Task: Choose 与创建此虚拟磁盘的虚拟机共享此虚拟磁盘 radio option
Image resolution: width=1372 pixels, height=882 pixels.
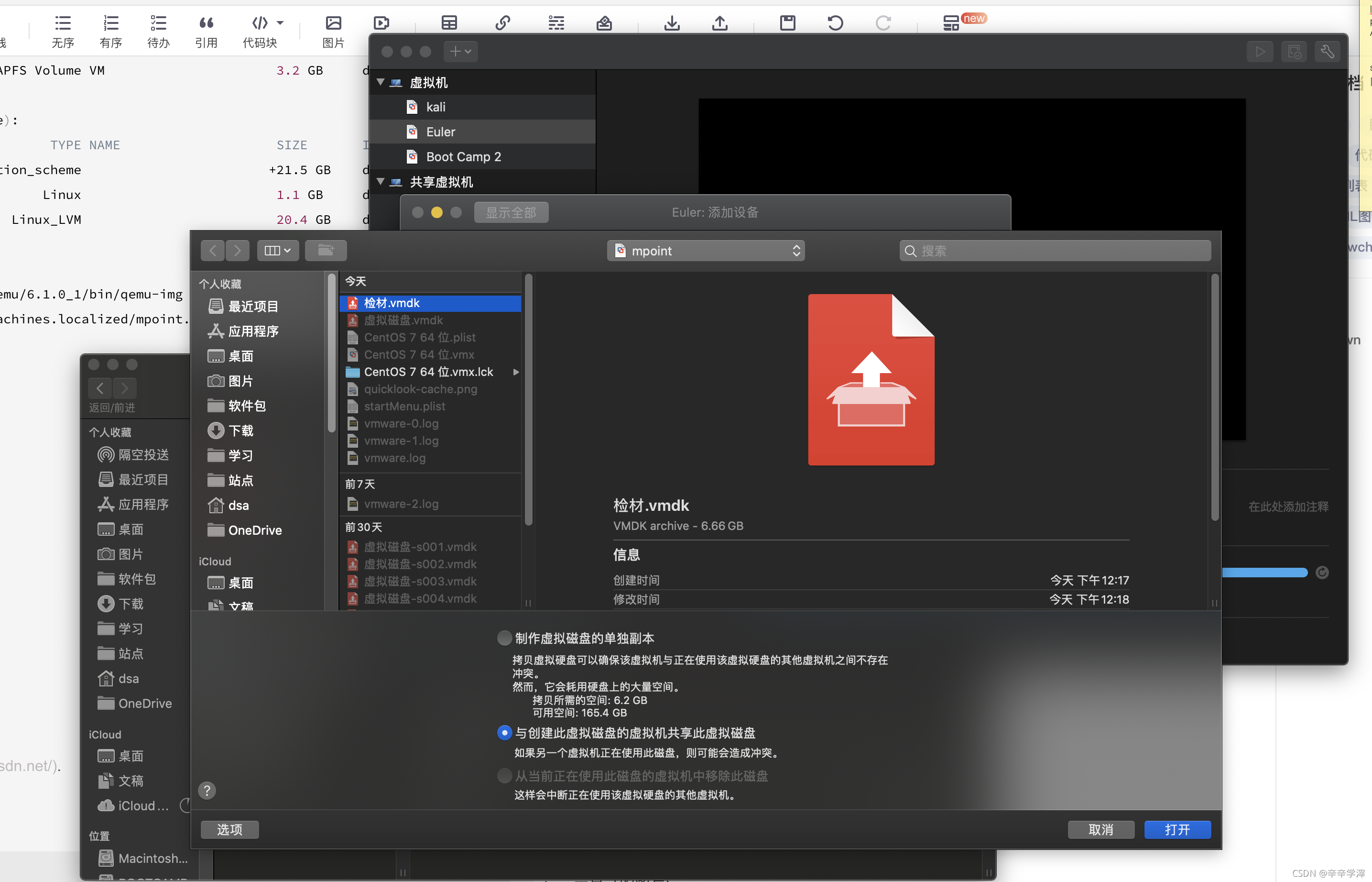Action: pyautogui.click(x=504, y=732)
